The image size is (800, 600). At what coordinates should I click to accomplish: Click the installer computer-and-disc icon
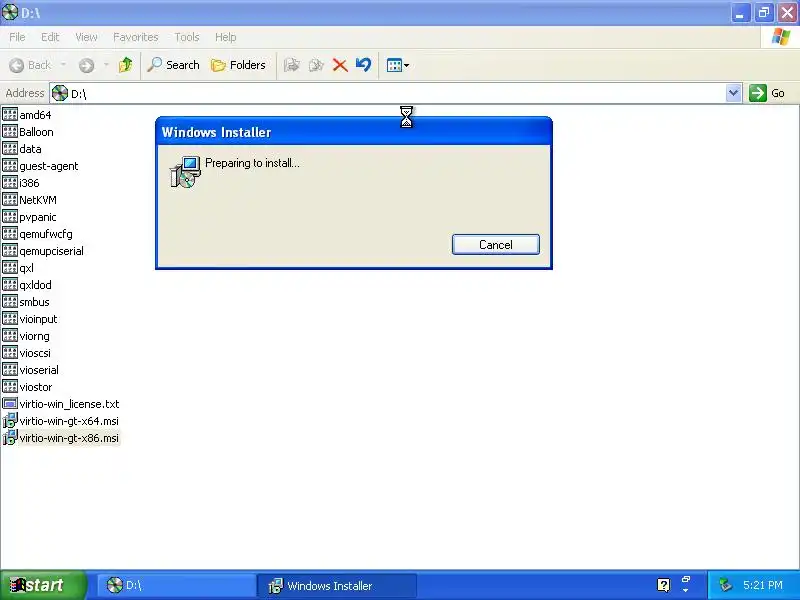tap(185, 172)
